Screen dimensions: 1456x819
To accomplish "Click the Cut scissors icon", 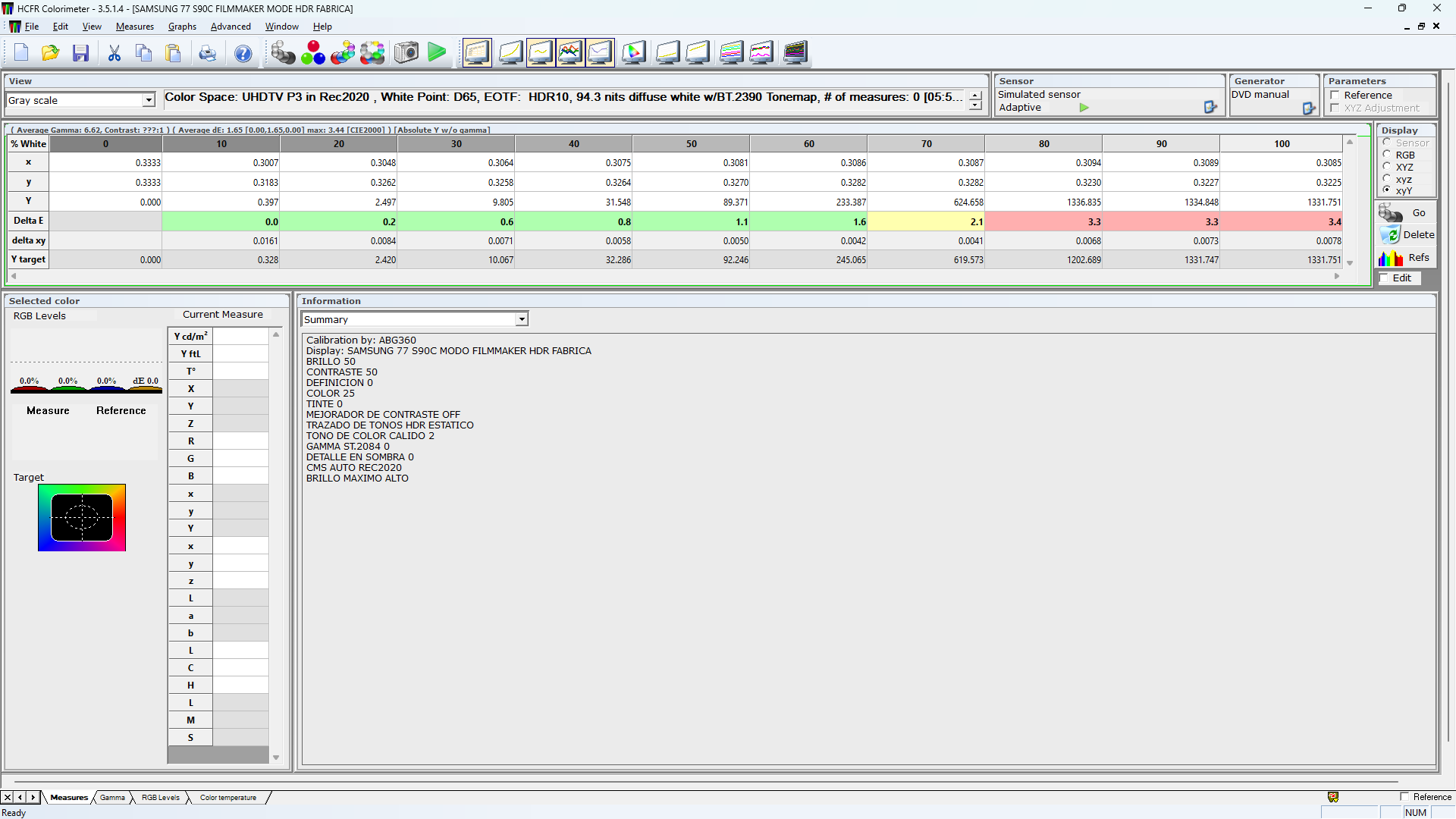I will 115,53.
